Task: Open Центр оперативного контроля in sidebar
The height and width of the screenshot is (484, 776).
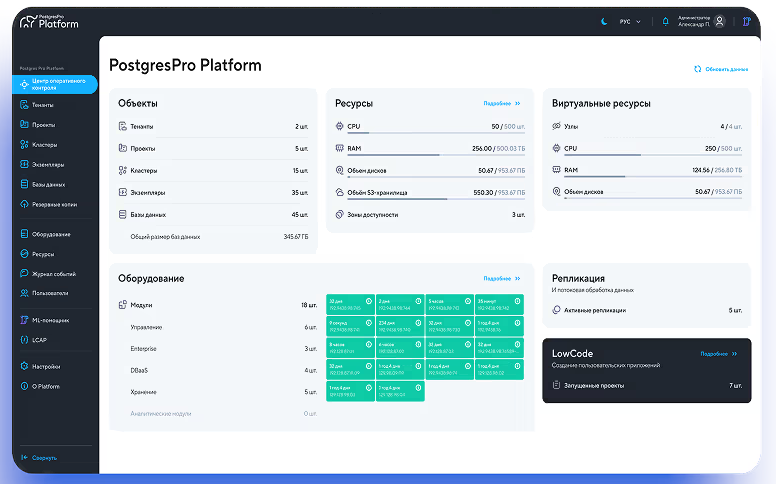Action: [54, 84]
